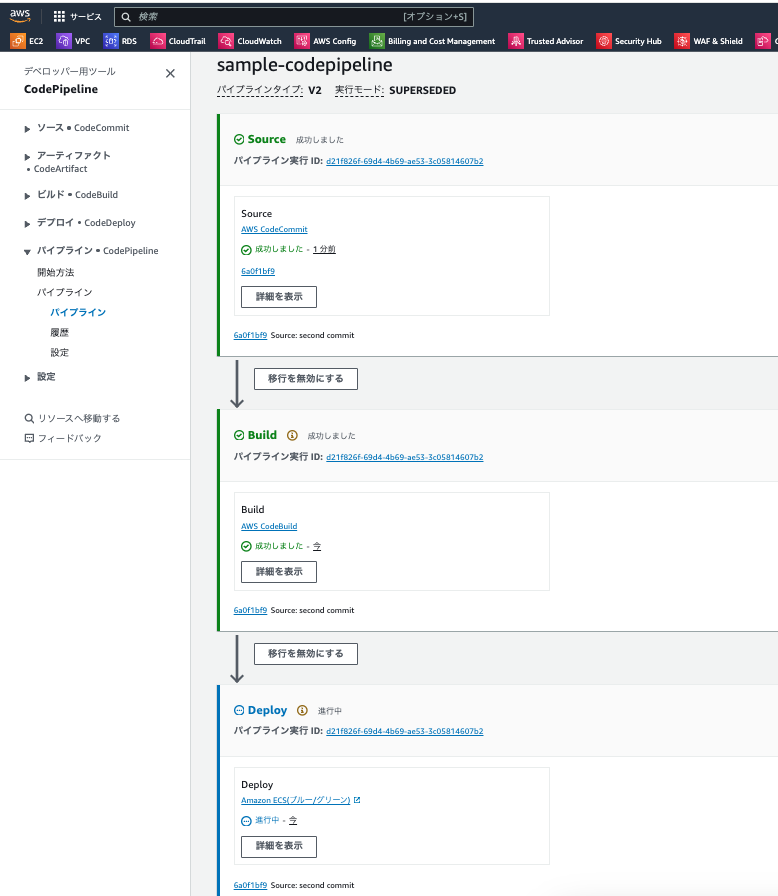Open commit link below the Build action card
778x896 pixels.
pos(250,610)
